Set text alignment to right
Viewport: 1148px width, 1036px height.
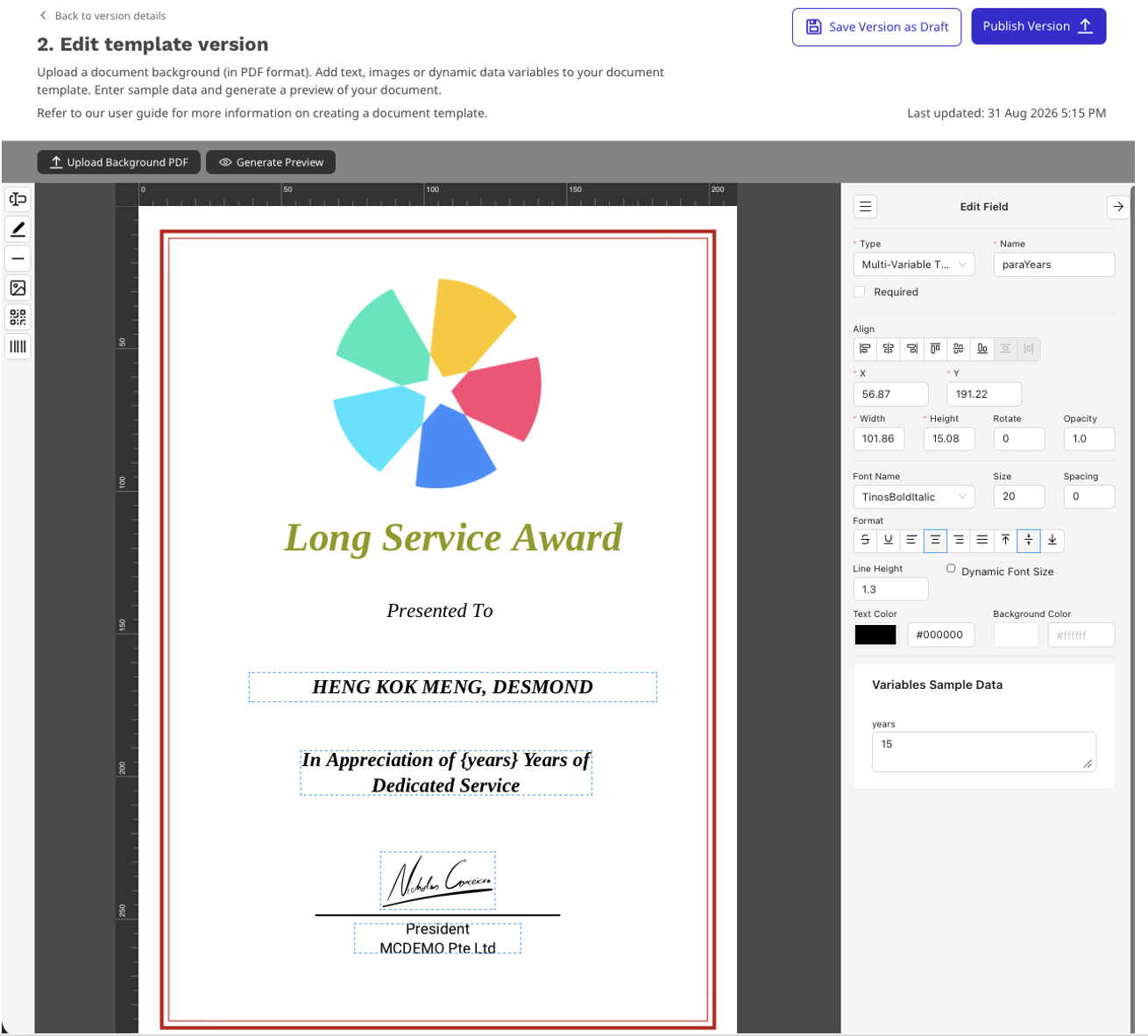point(959,541)
